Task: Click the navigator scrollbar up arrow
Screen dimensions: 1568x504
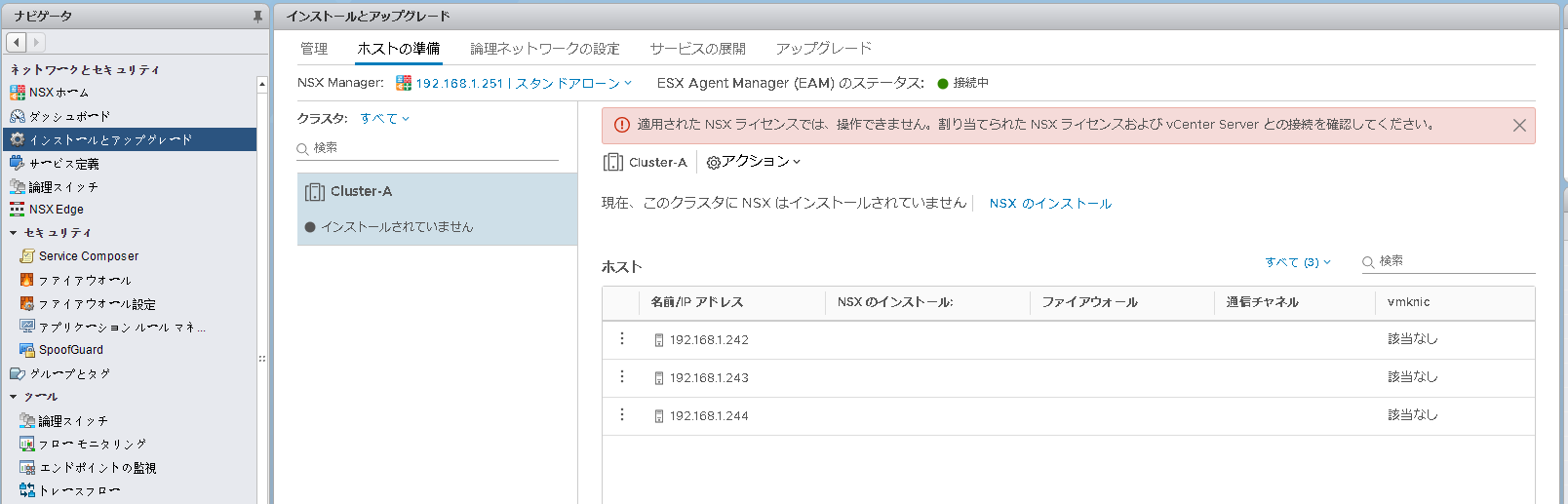Action: point(262,86)
